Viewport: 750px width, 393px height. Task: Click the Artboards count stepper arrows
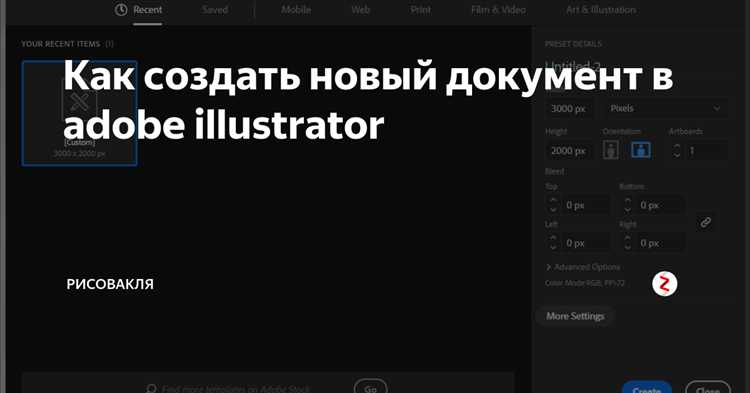point(676,151)
